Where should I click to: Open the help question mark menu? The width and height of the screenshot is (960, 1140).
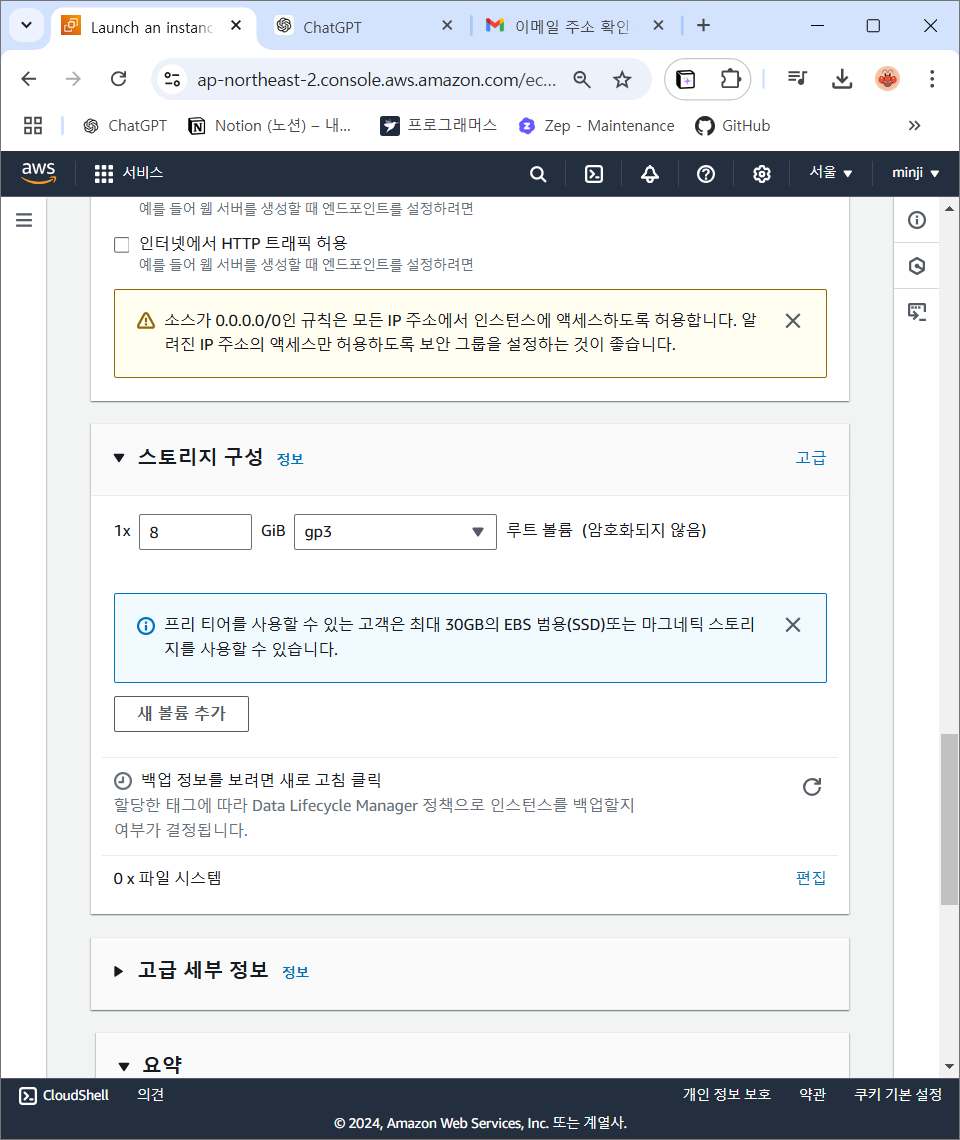point(705,174)
